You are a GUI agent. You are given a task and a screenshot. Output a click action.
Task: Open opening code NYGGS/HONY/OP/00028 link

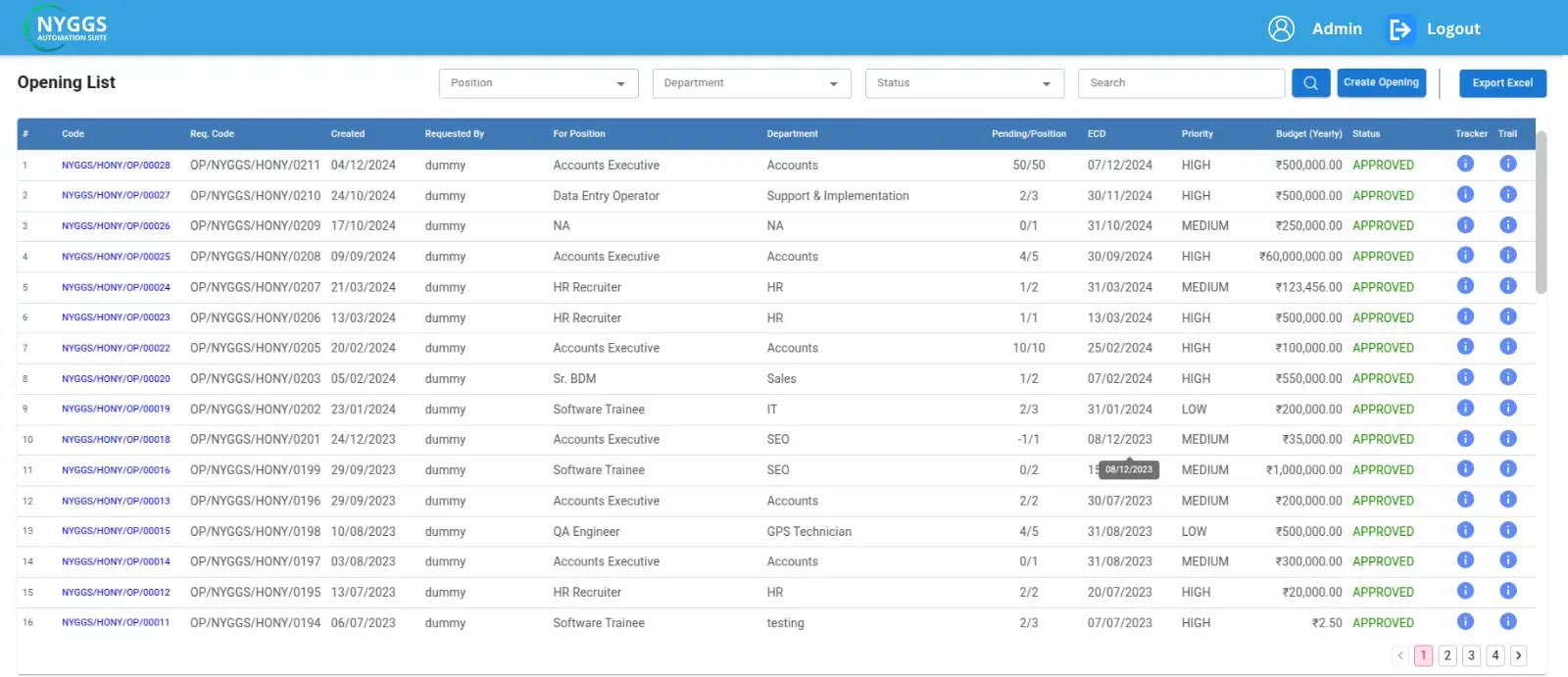[x=116, y=166]
